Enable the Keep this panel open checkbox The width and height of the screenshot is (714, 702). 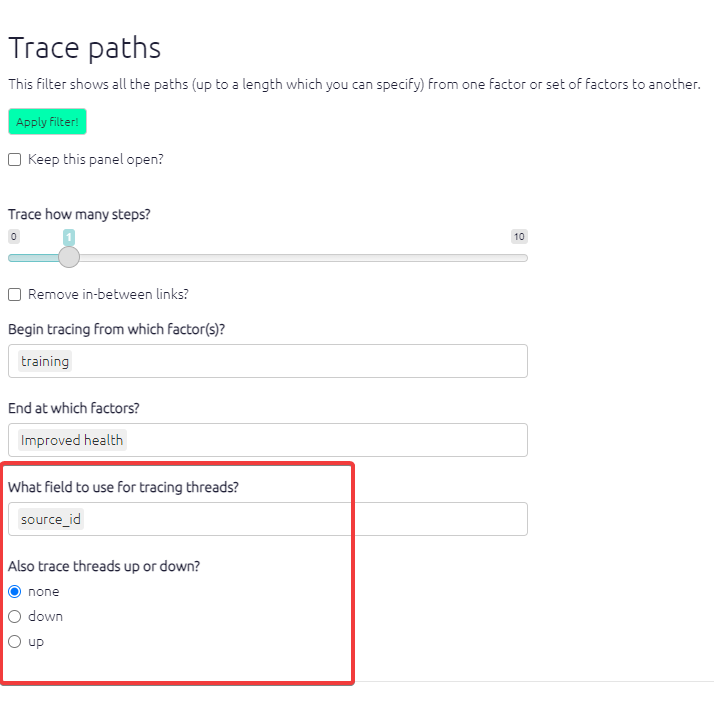click(x=15, y=160)
